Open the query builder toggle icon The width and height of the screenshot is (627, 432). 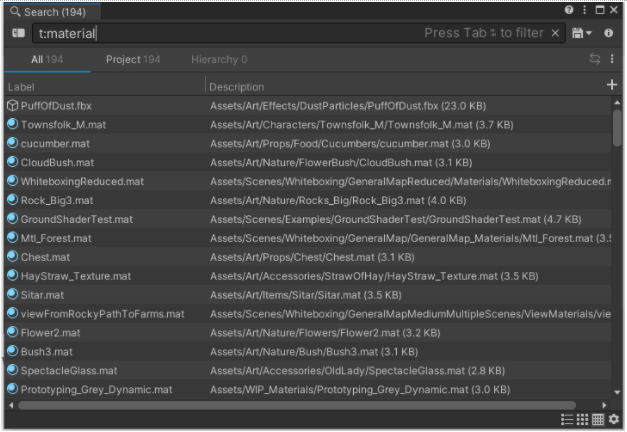pos(18,33)
